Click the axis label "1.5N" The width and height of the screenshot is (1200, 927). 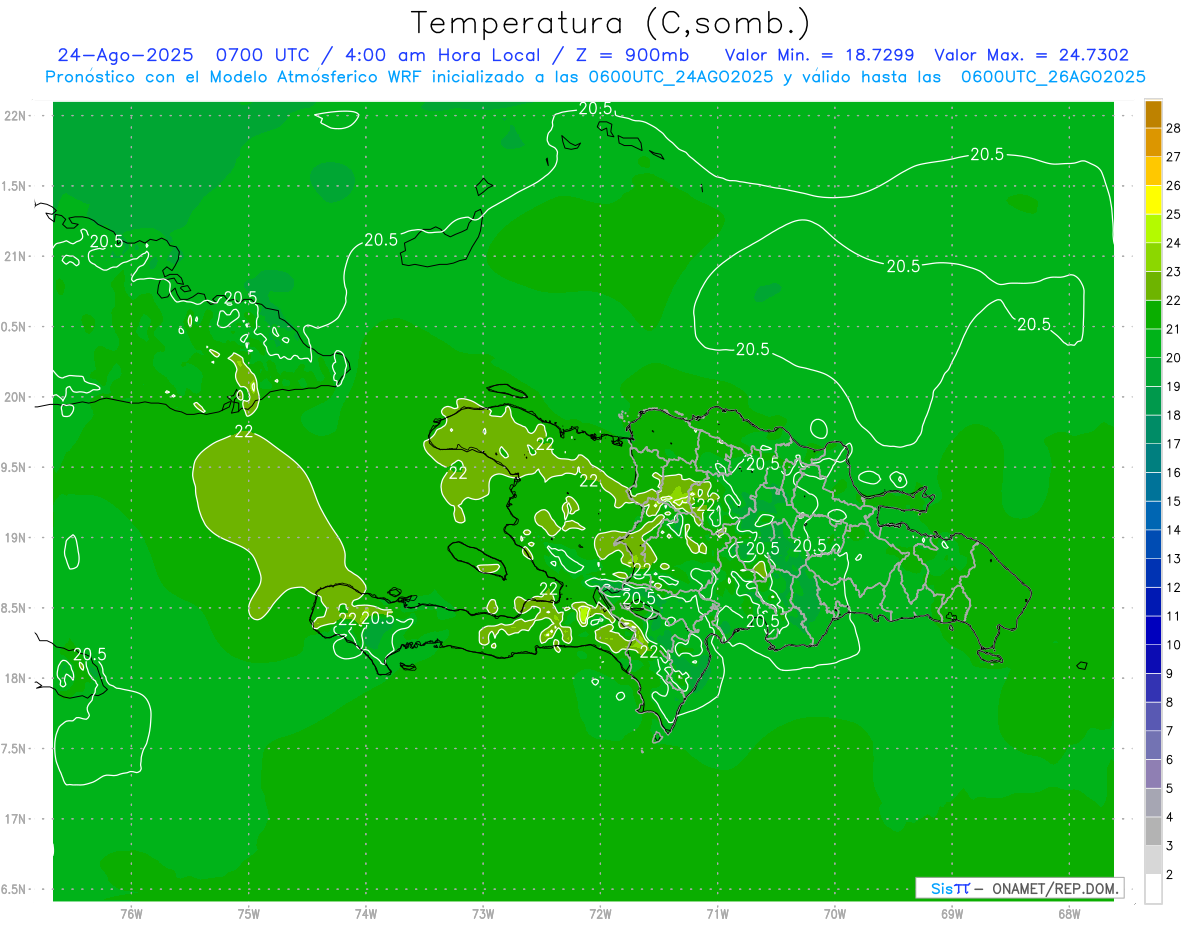pos(14,186)
